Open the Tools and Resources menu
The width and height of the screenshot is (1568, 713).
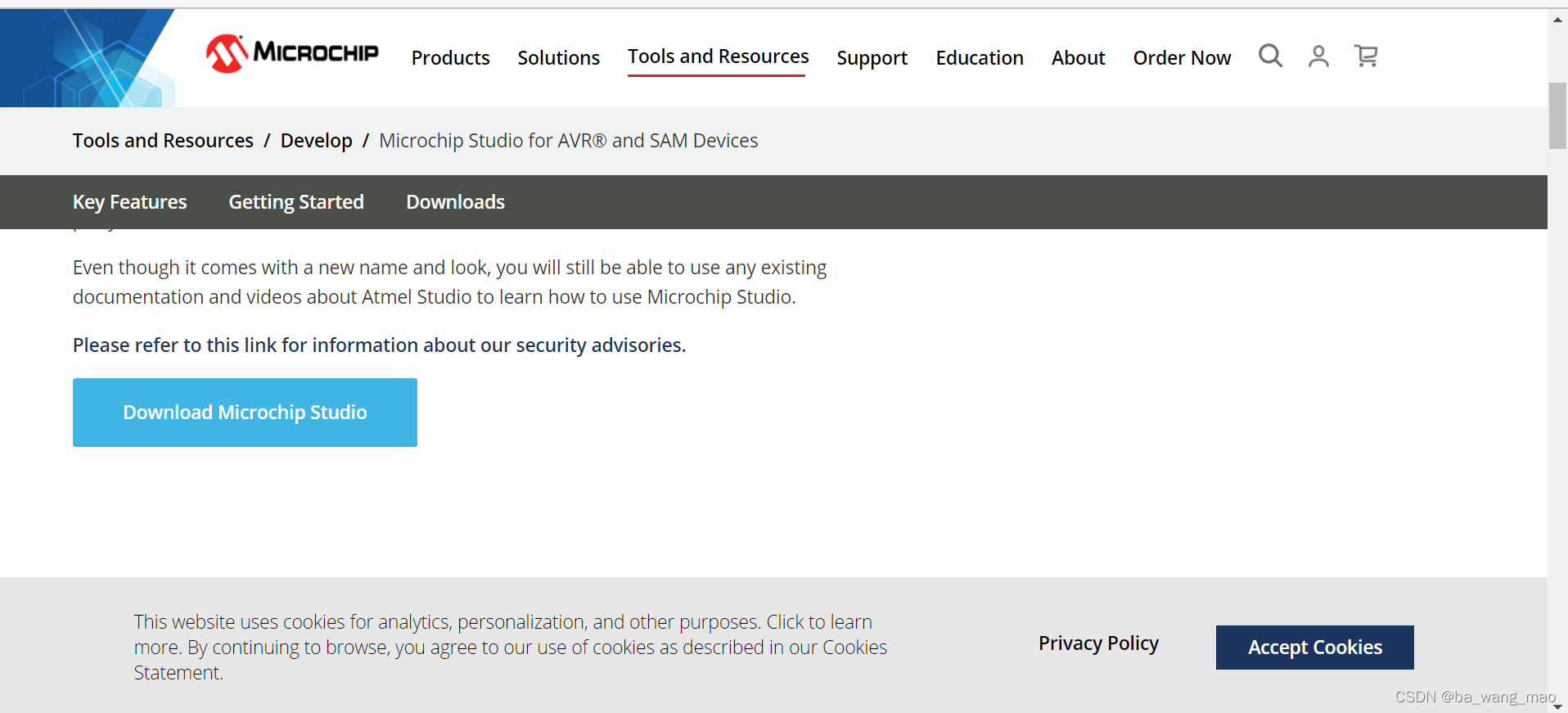pos(718,56)
